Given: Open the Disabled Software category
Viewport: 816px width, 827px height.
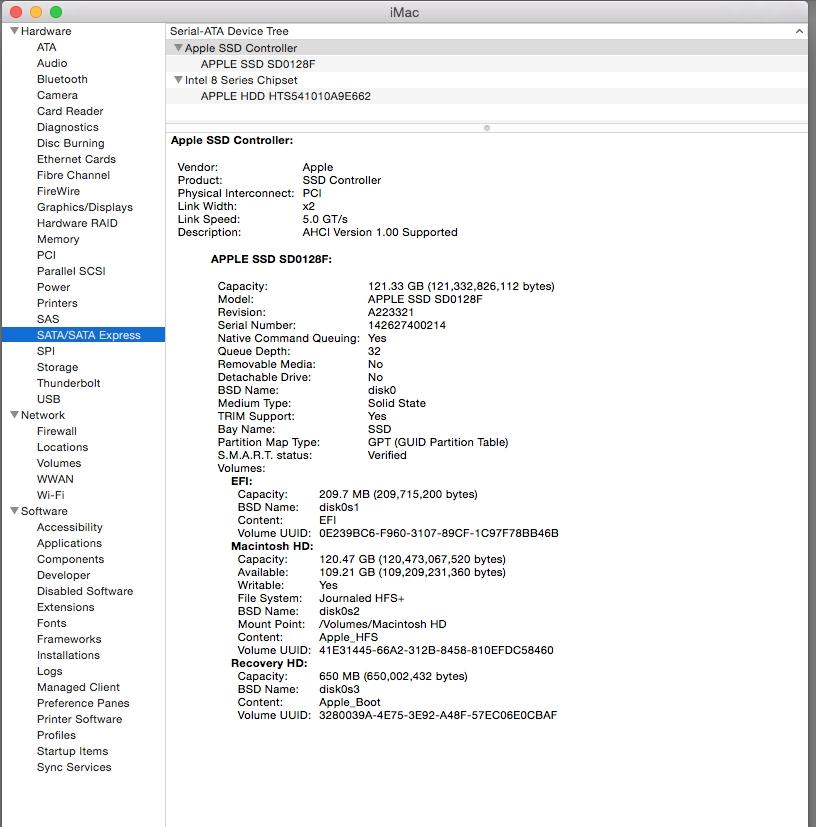Looking at the screenshot, I should pyautogui.click(x=84, y=591).
